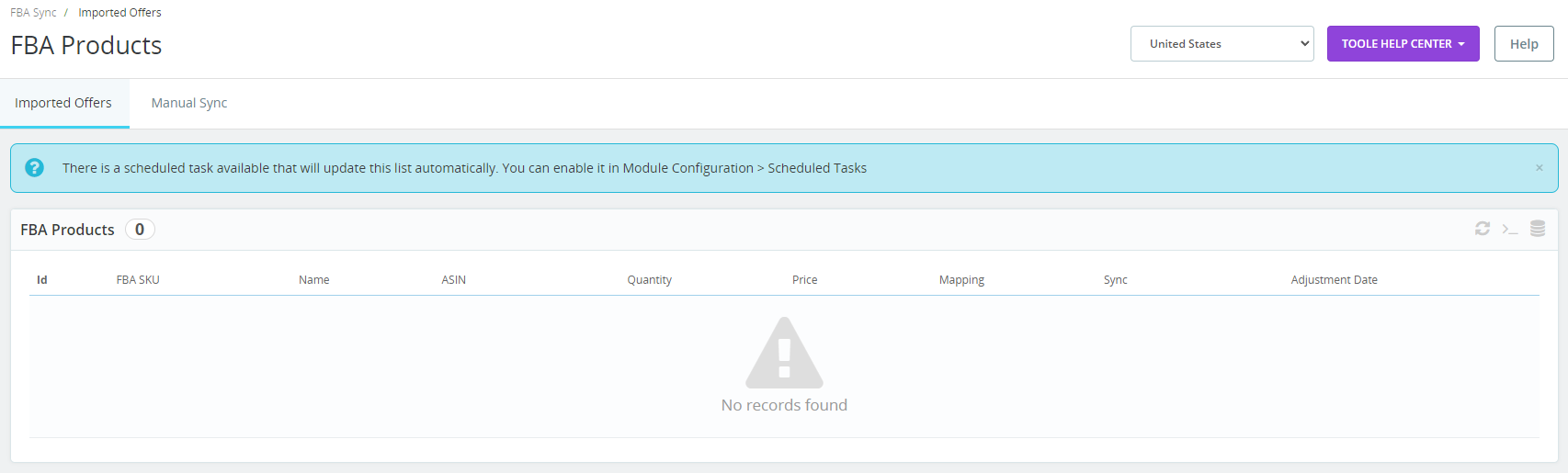The image size is (1568, 473).
Task: Click the Quantity column header
Action: click(649, 280)
